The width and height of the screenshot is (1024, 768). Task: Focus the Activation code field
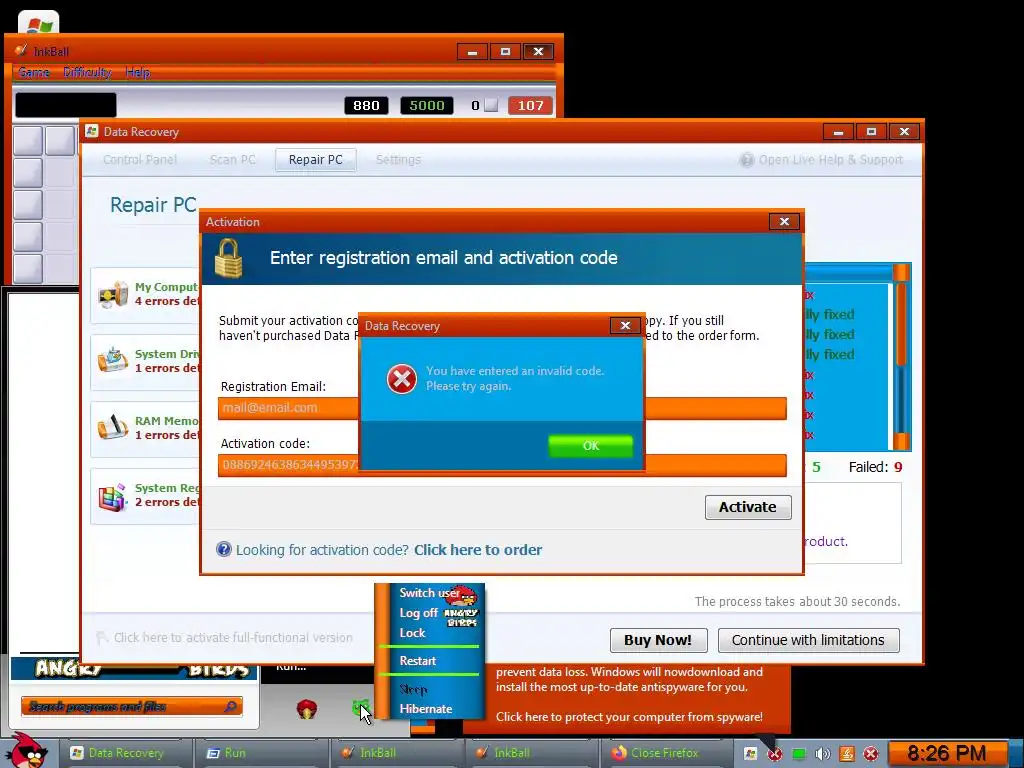tap(502, 465)
